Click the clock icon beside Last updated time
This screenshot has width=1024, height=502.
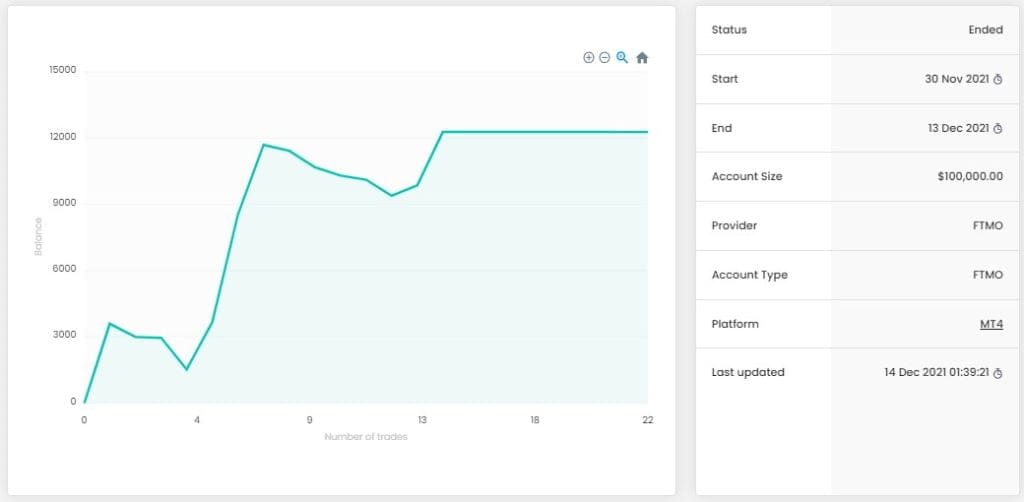[x=997, y=373]
